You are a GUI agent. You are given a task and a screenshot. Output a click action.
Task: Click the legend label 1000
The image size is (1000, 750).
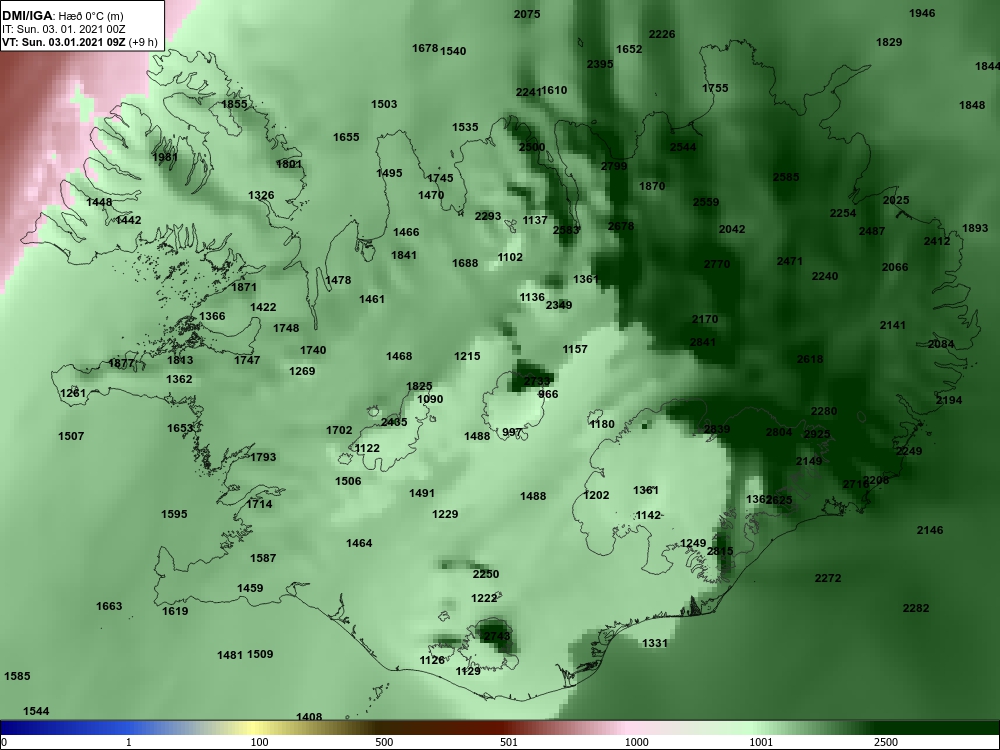click(x=637, y=742)
